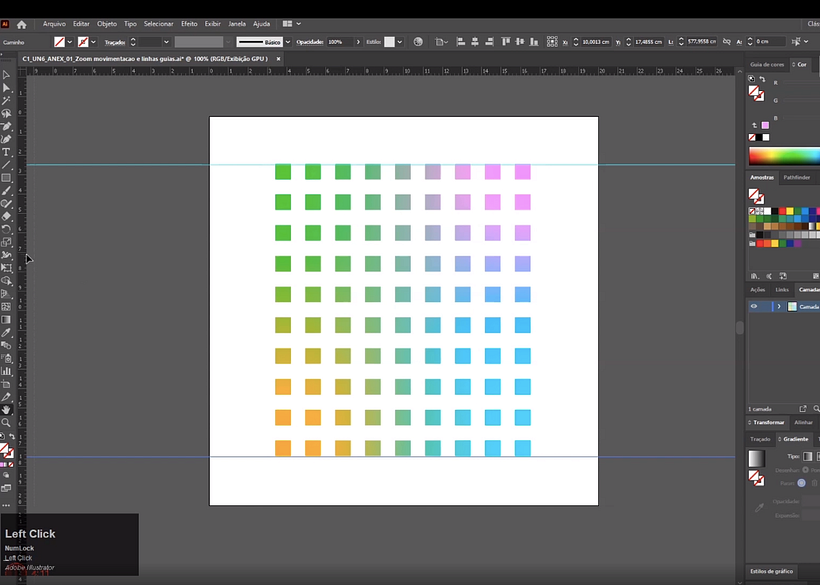Hide the Camada layer with eye icon
Screen dimensions: 820x585
pyautogui.click(x=754, y=307)
